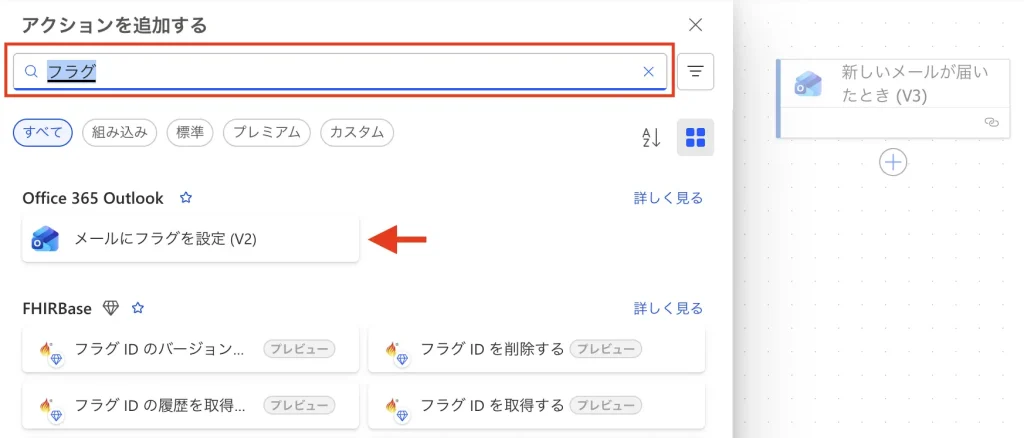The height and width of the screenshot is (438, 1024).
Task: Clear the search text with the X icon
Action: (648, 71)
